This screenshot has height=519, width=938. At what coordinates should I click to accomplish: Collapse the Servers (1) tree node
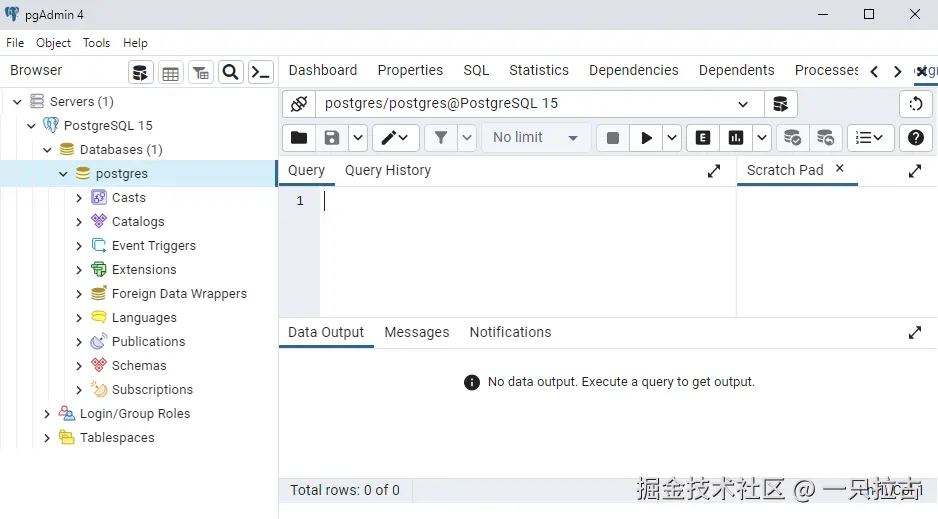17,102
